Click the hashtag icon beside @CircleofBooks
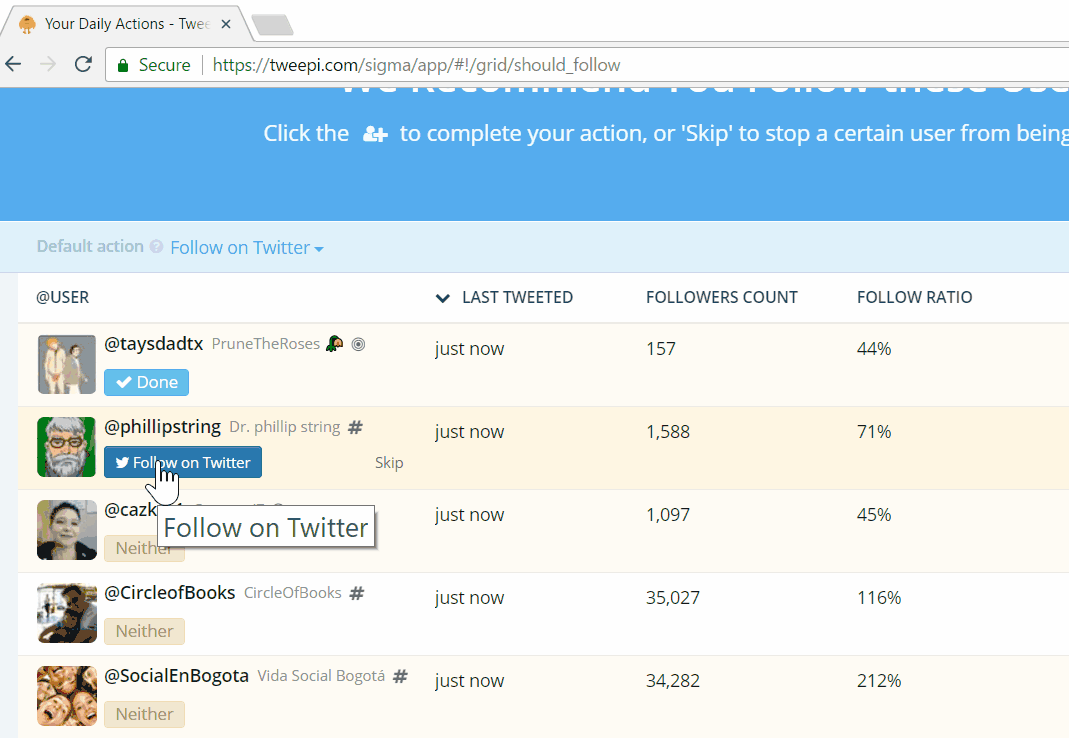Viewport: 1069px width, 738px height. [x=357, y=593]
